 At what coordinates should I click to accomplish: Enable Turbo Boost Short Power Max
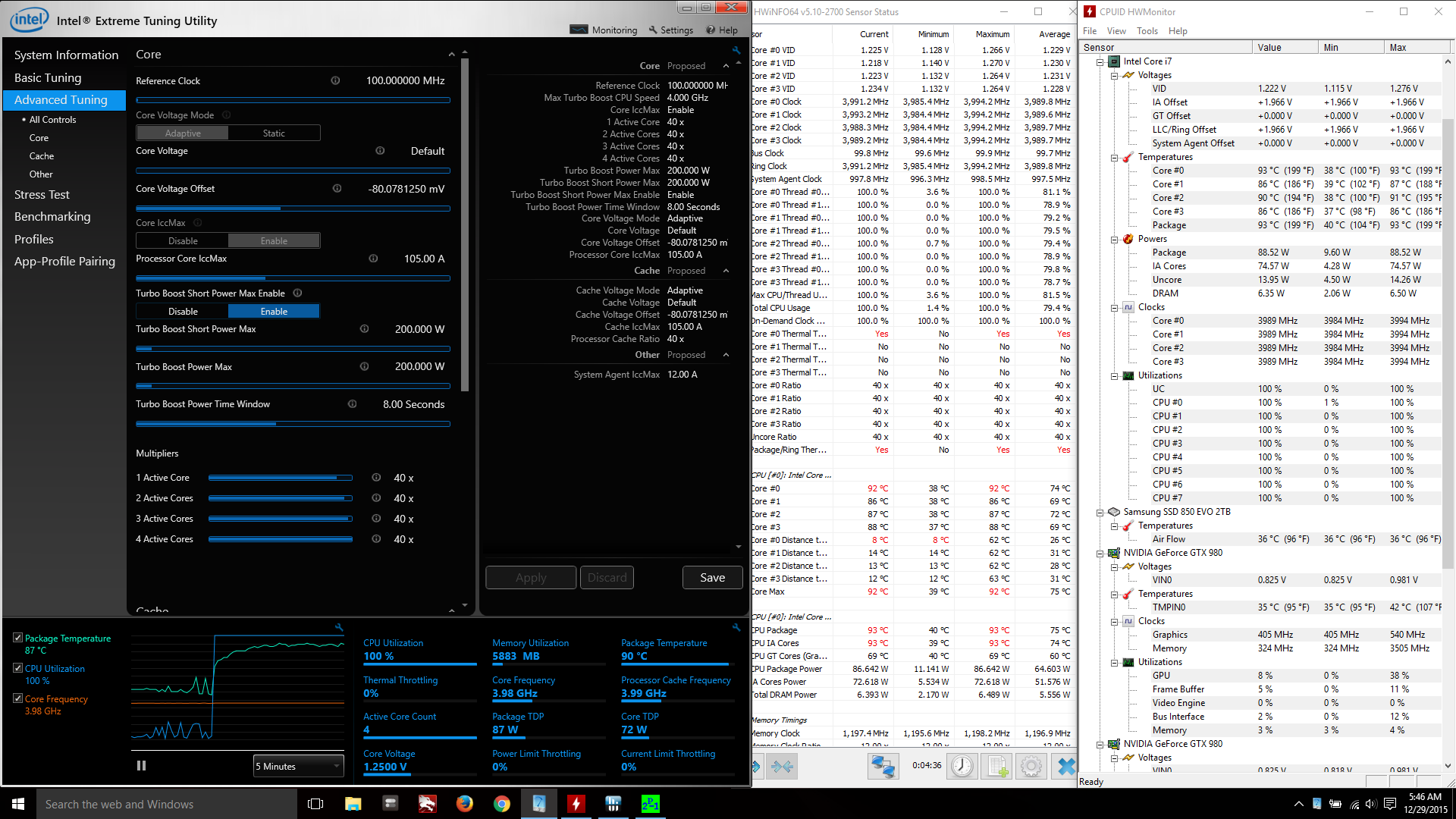(x=274, y=312)
